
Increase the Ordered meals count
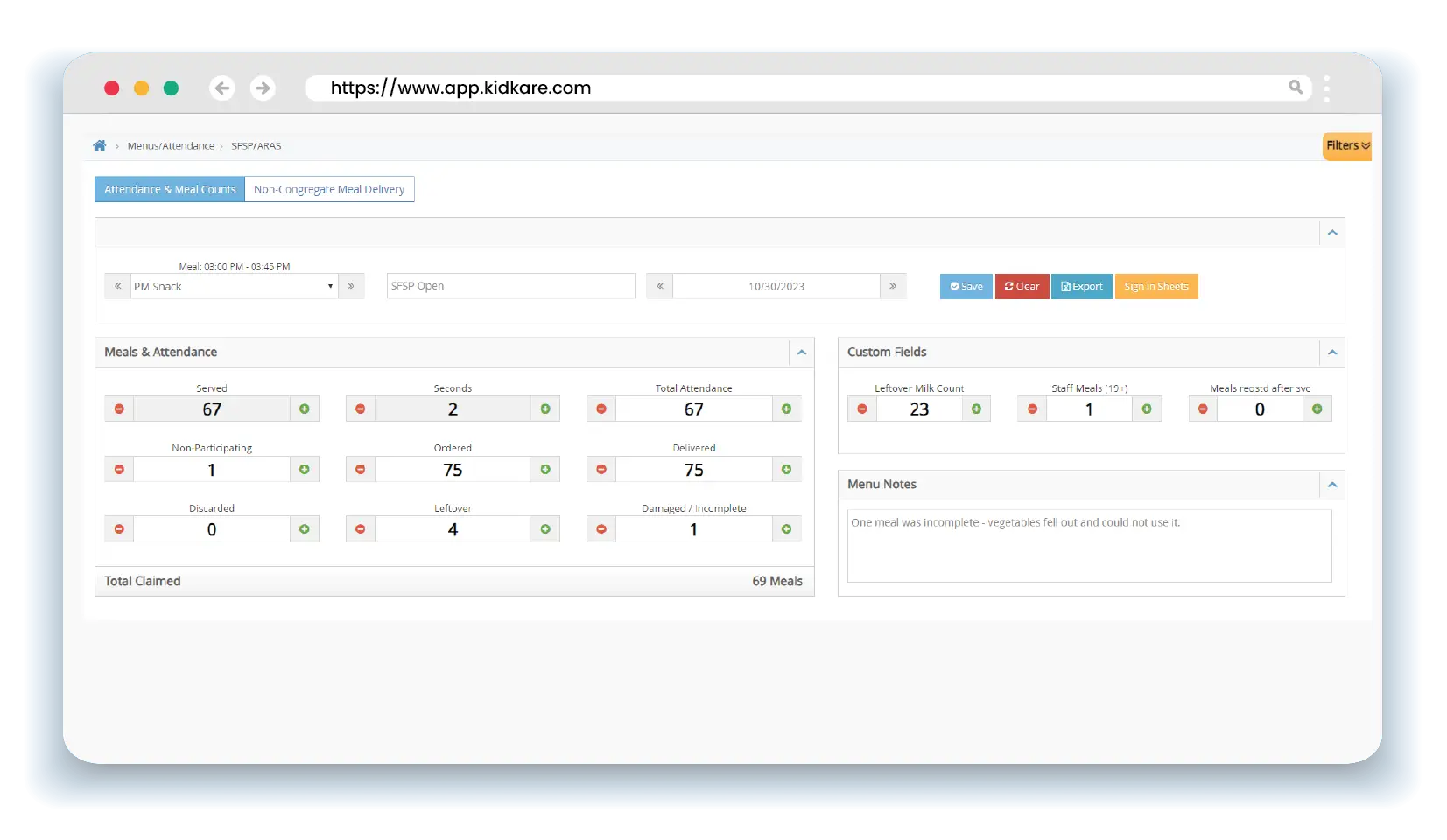pos(545,469)
